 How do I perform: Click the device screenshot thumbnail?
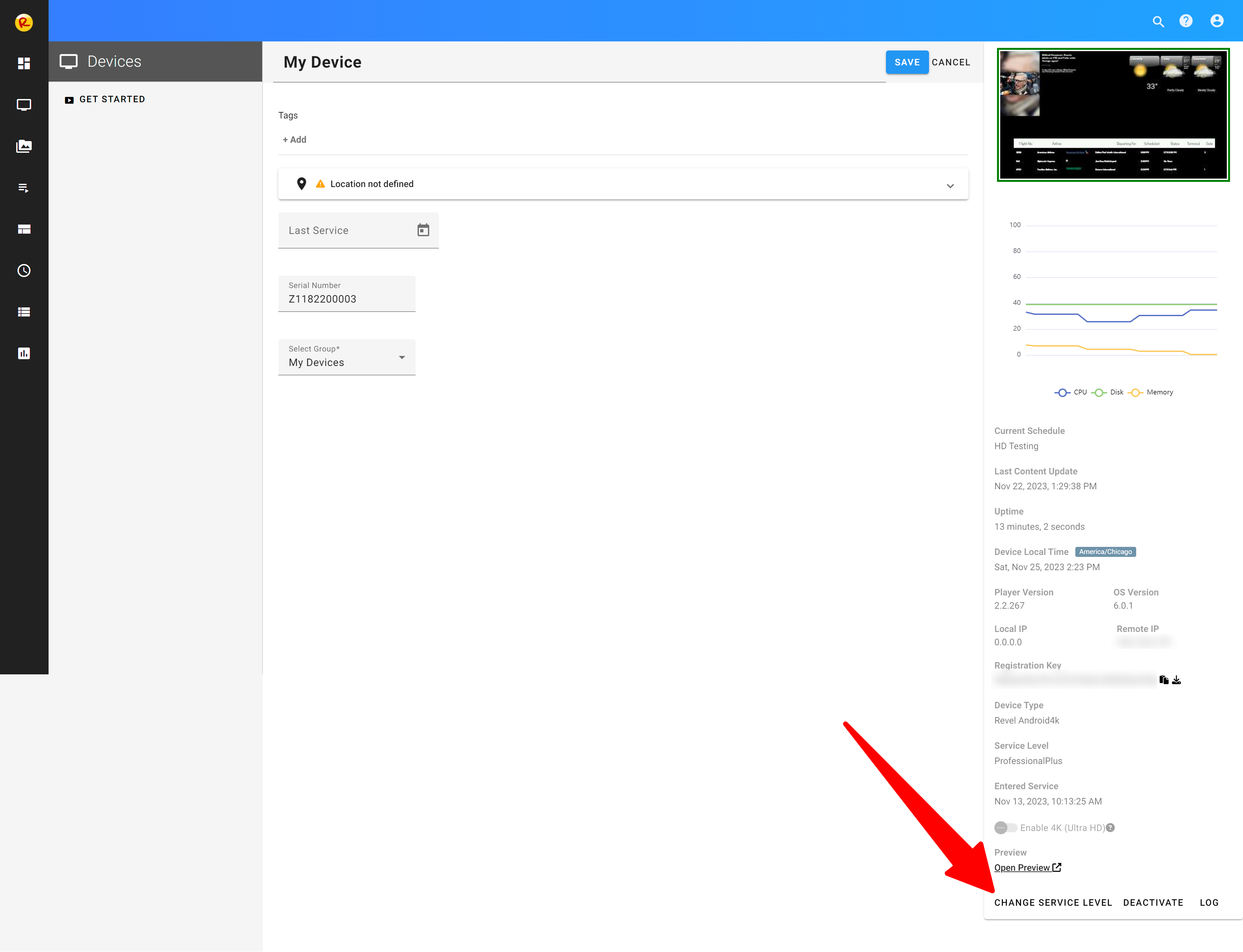tap(1113, 115)
